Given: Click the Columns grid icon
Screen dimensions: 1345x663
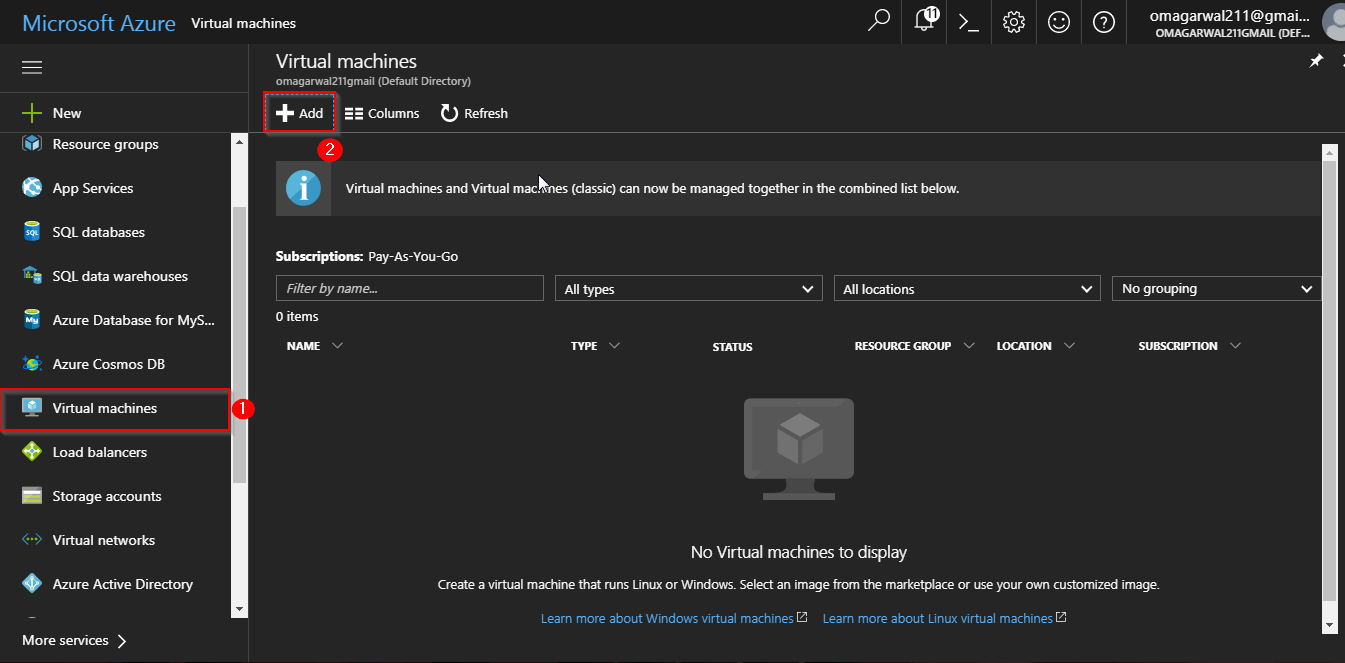Looking at the screenshot, I should pyautogui.click(x=354, y=114).
